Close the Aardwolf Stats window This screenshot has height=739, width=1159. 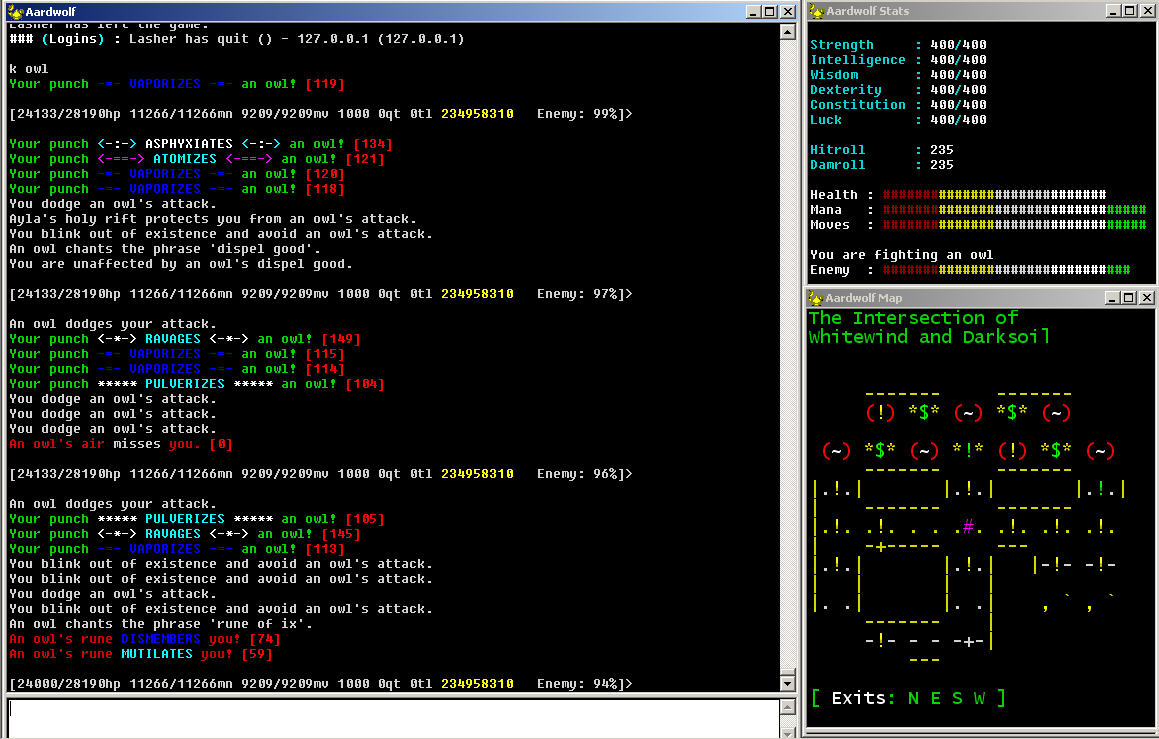pyautogui.click(x=1146, y=11)
